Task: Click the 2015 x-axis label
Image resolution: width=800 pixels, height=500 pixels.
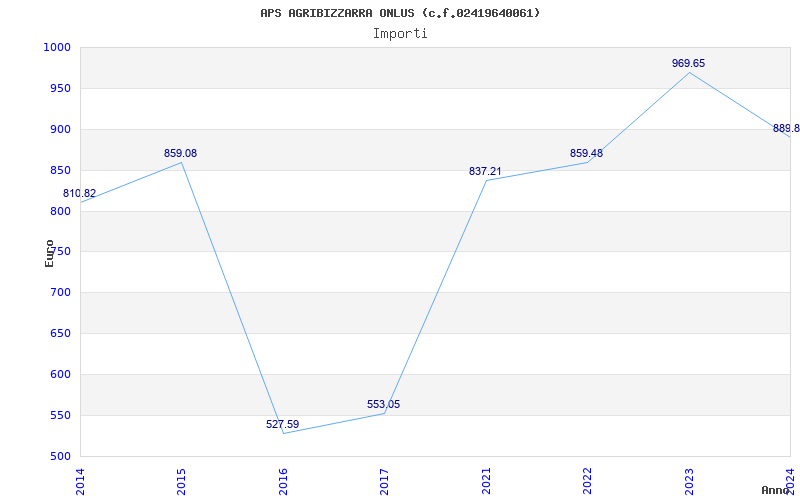Action: click(x=181, y=481)
